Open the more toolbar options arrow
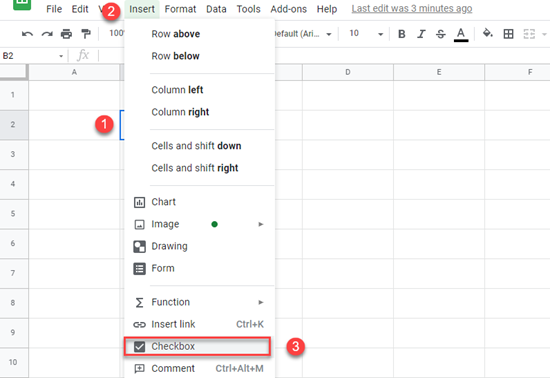Viewport: 550px width, 378px height. point(544,34)
